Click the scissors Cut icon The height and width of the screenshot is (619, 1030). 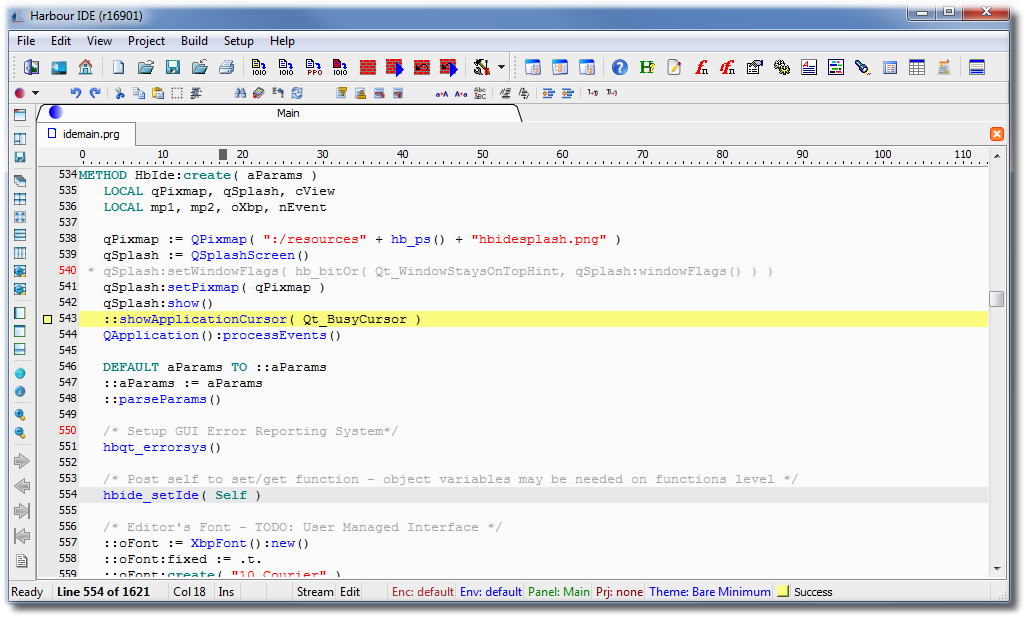tap(120, 93)
